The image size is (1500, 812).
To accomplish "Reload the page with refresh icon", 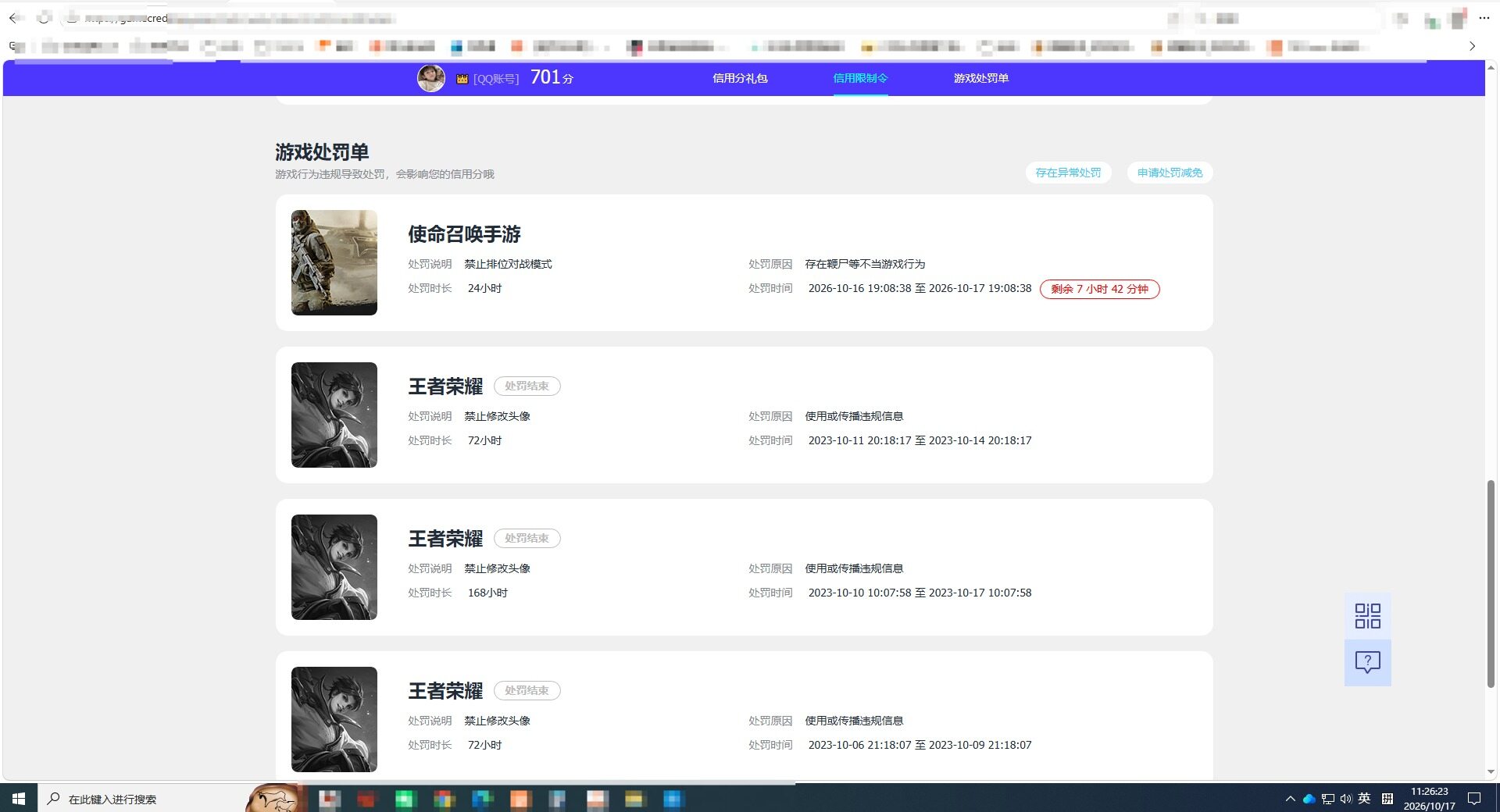I will point(45,18).
